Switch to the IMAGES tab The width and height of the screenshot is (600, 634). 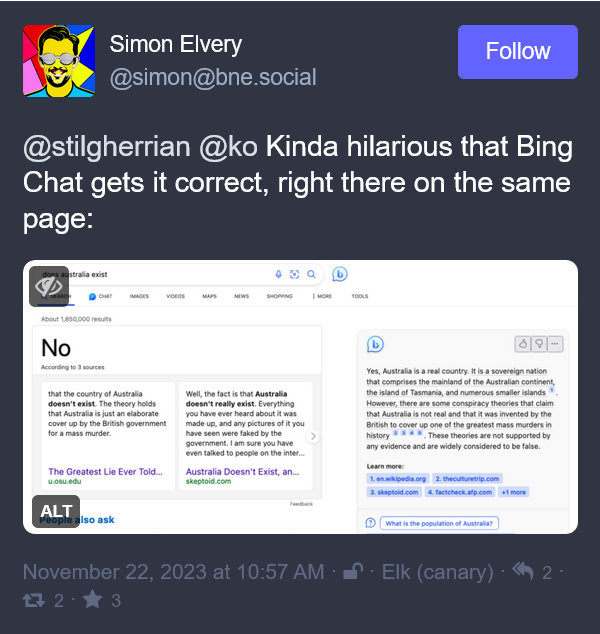tap(139, 296)
